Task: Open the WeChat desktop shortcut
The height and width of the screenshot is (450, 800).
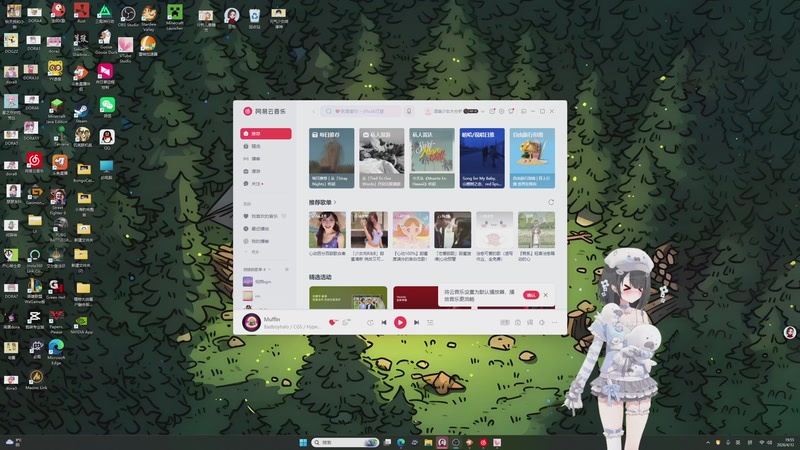Action: tap(107, 108)
